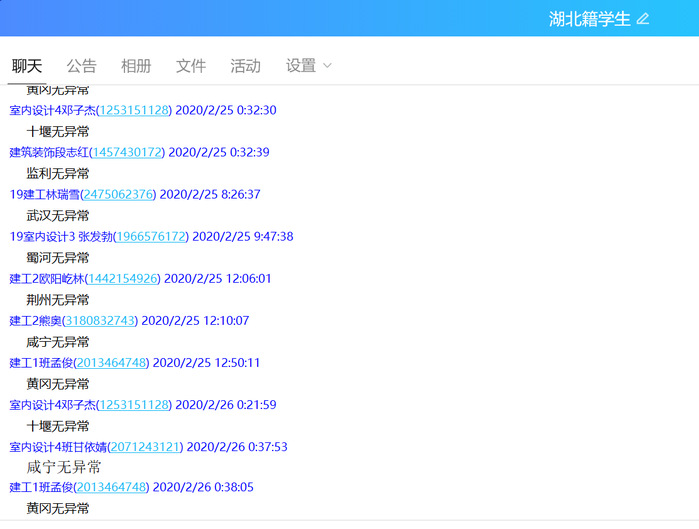Click sender name 建筑装饰段志红
Image resolution: width=699 pixels, height=529 pixels.
coord(48,152)
